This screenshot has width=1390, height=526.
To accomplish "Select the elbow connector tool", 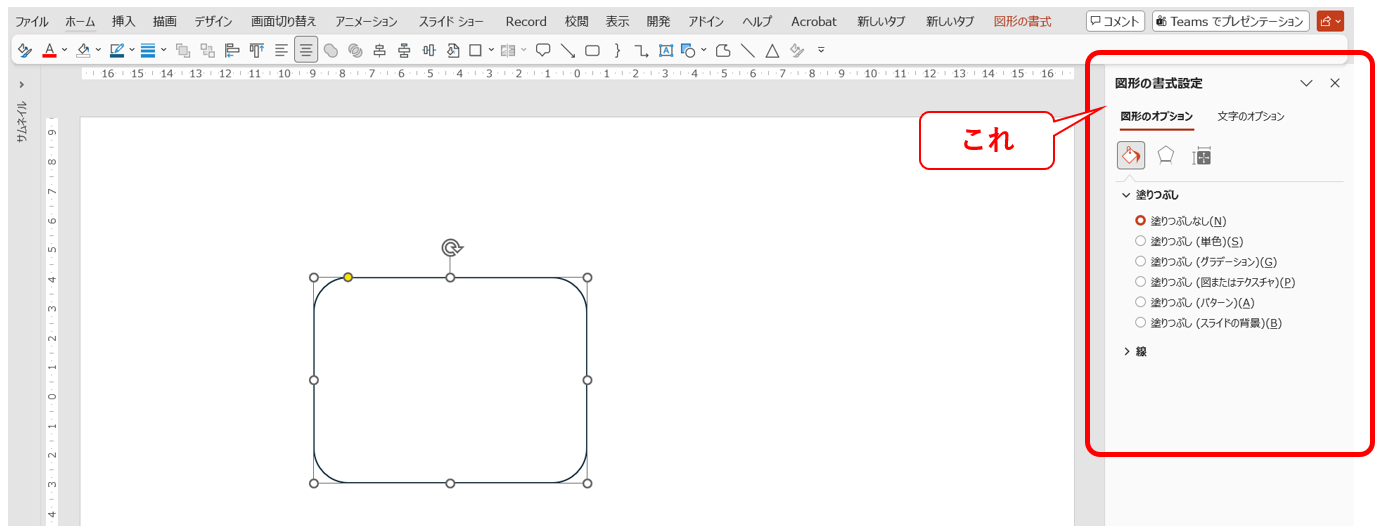I will 641,50.
